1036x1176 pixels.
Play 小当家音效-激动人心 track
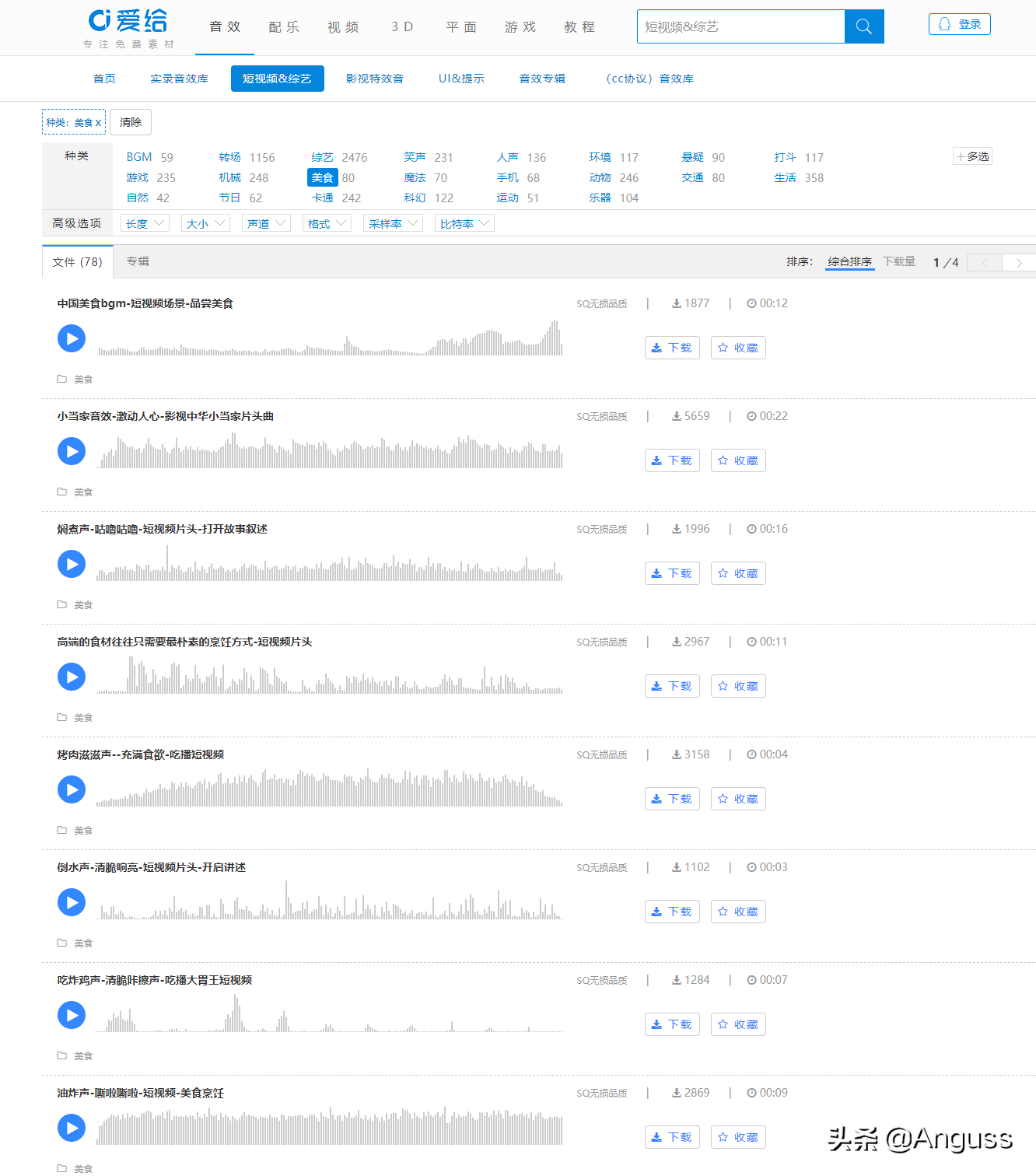(x=72, y=451)
